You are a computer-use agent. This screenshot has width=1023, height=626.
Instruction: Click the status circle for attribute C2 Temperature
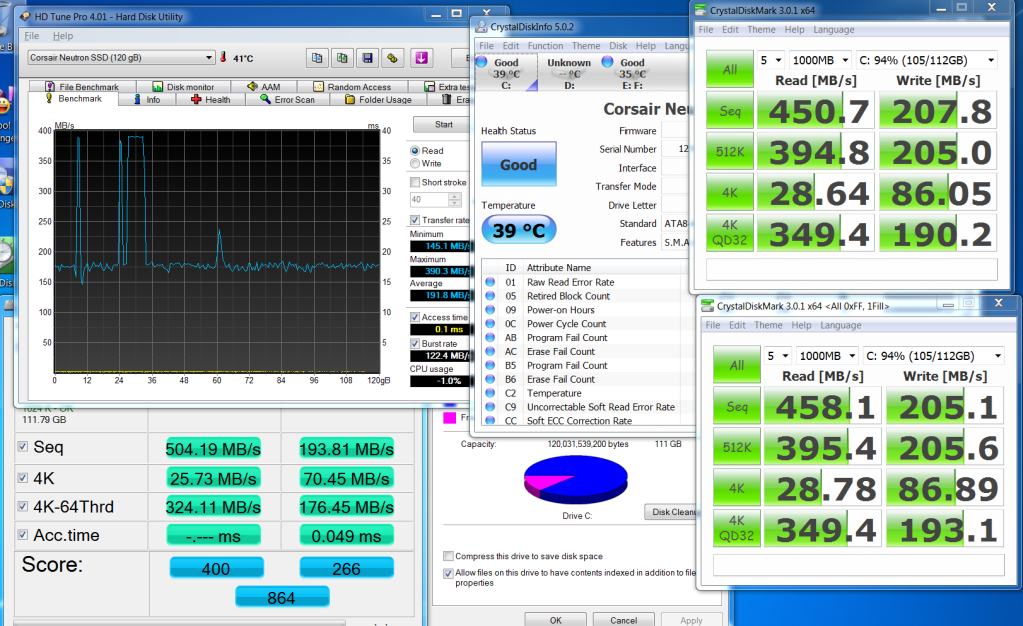pyautogui.click(x=490, y=393)
